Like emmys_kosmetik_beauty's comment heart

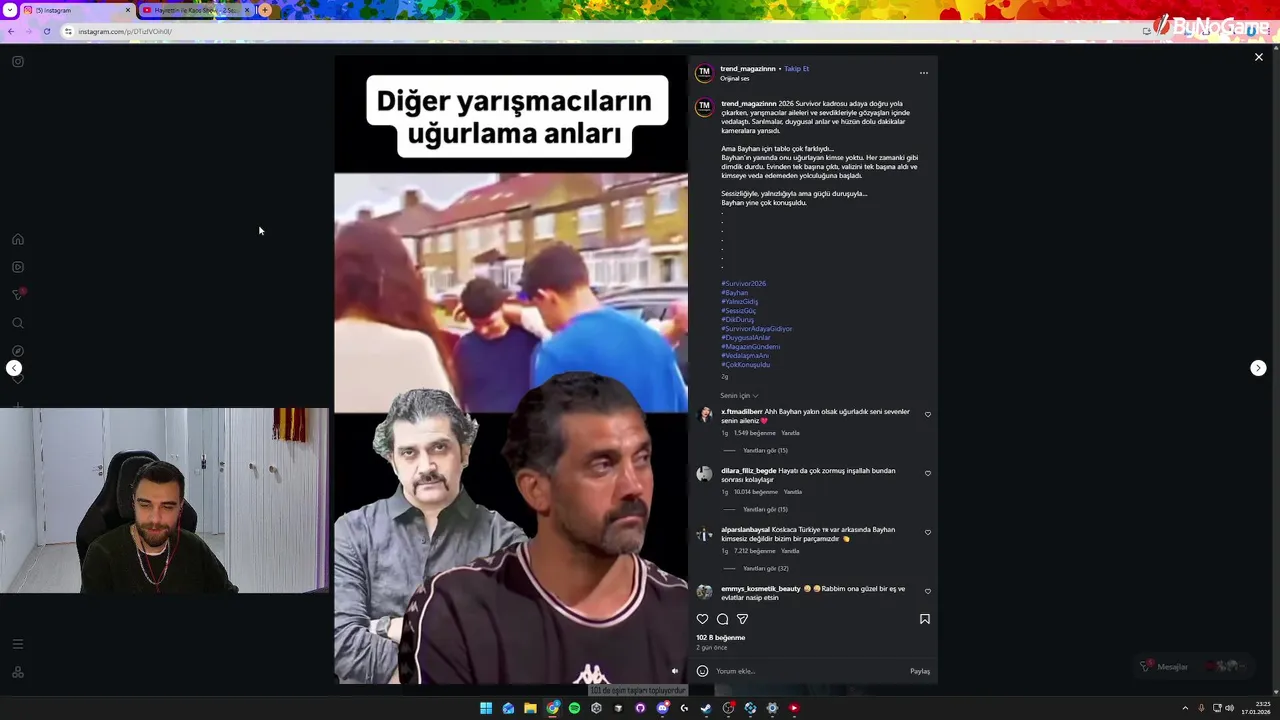928,592
